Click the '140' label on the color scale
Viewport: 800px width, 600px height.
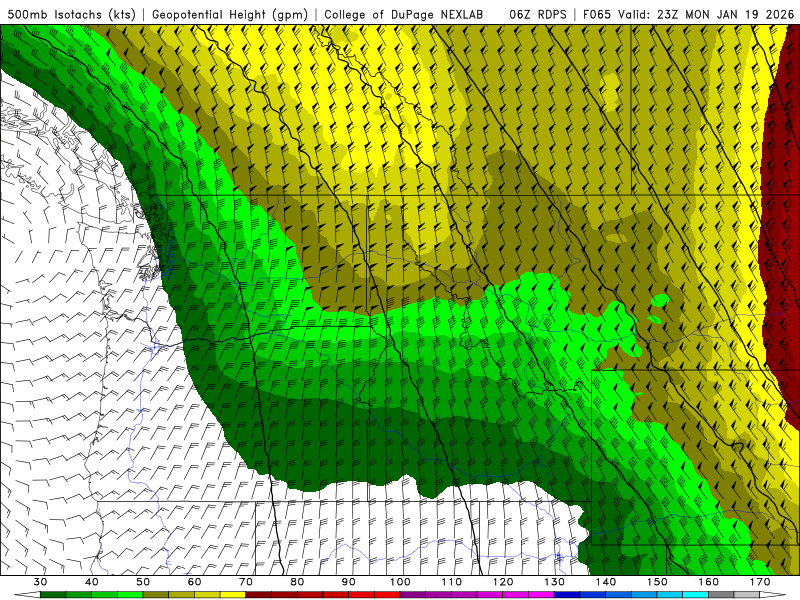(606, 582)
